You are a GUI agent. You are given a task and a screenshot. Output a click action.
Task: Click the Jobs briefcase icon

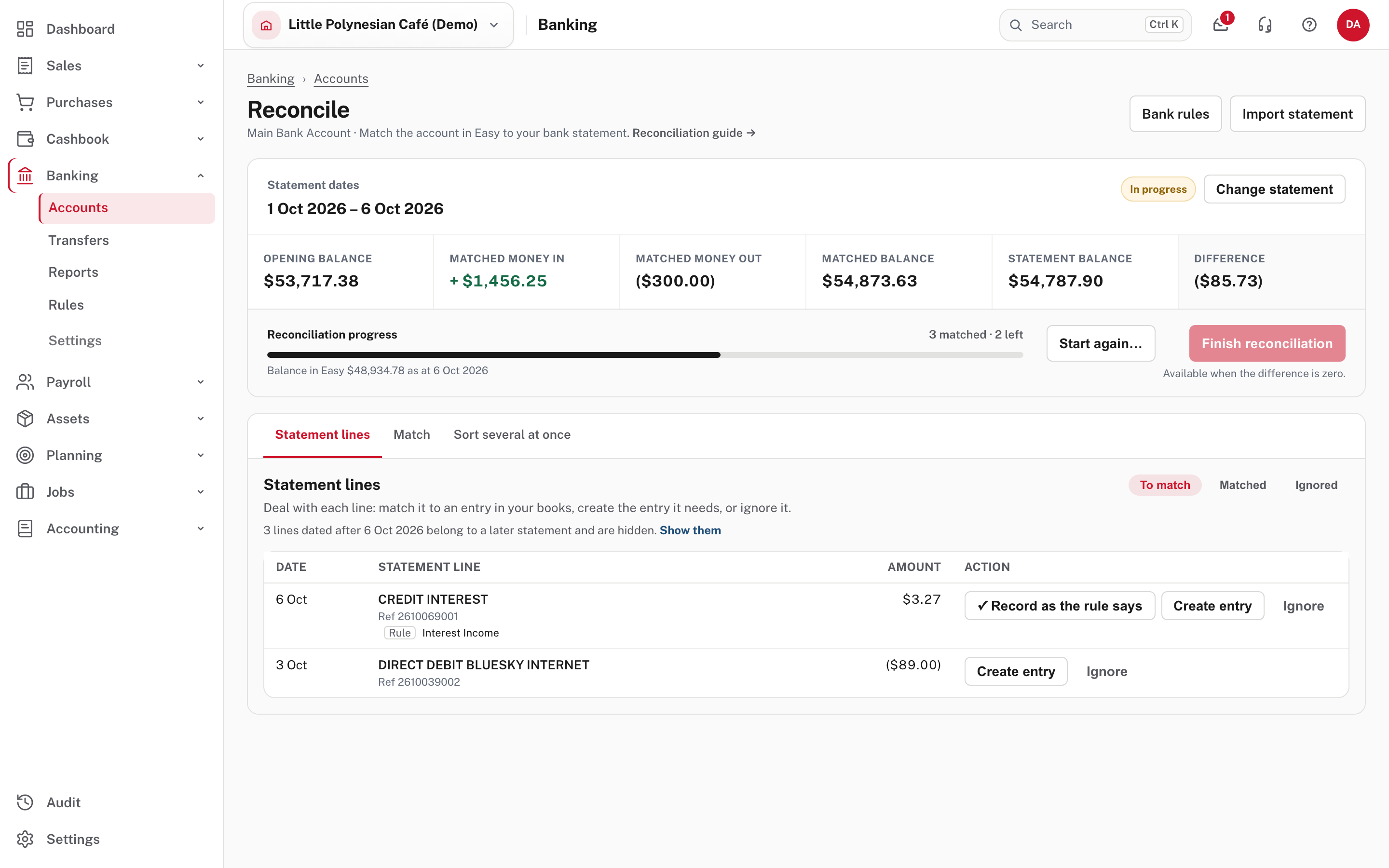[x=25, y=492]
